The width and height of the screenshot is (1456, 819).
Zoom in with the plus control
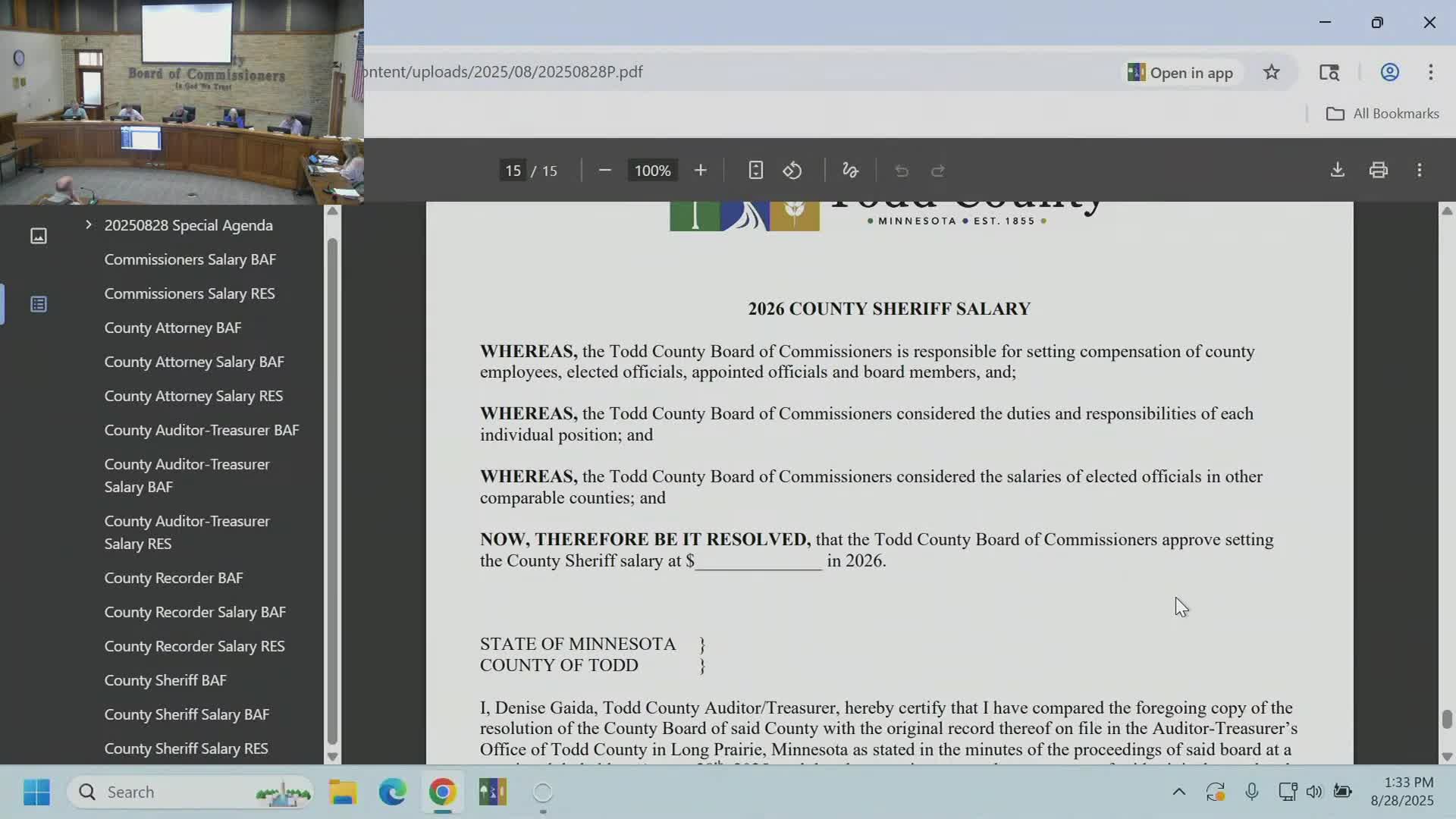[701, 170]
